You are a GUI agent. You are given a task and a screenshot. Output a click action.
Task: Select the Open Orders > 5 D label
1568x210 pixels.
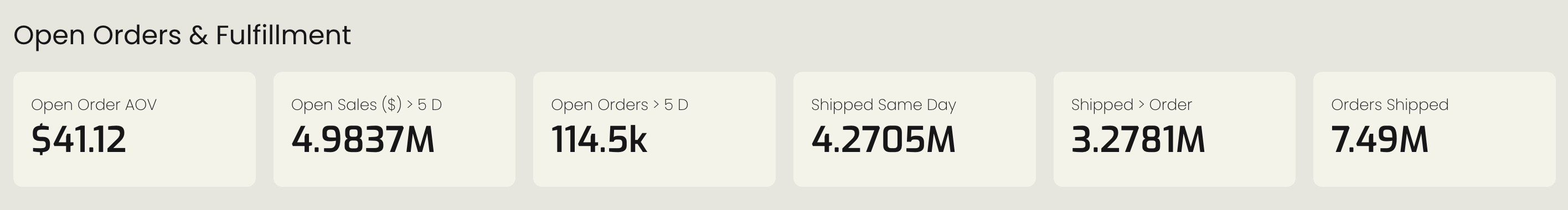[620, 104]
